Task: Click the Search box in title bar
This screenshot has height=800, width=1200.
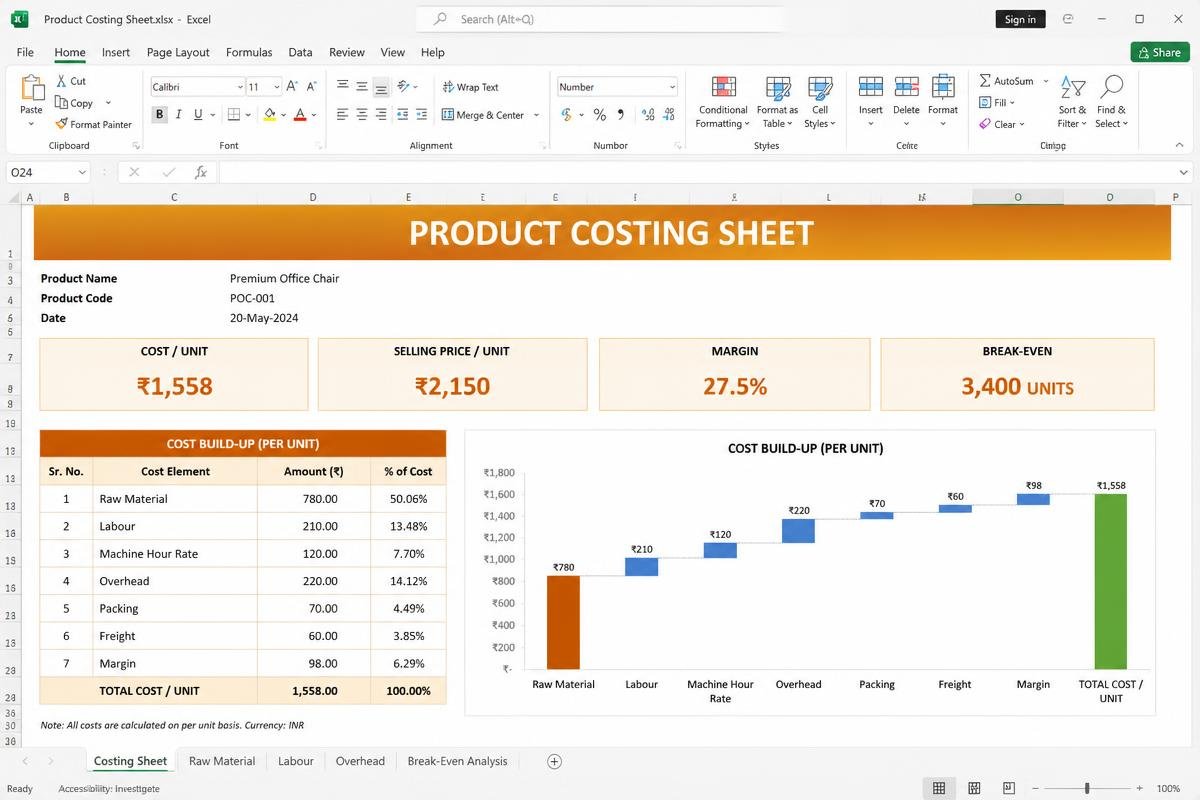Action: pos(600,19)
